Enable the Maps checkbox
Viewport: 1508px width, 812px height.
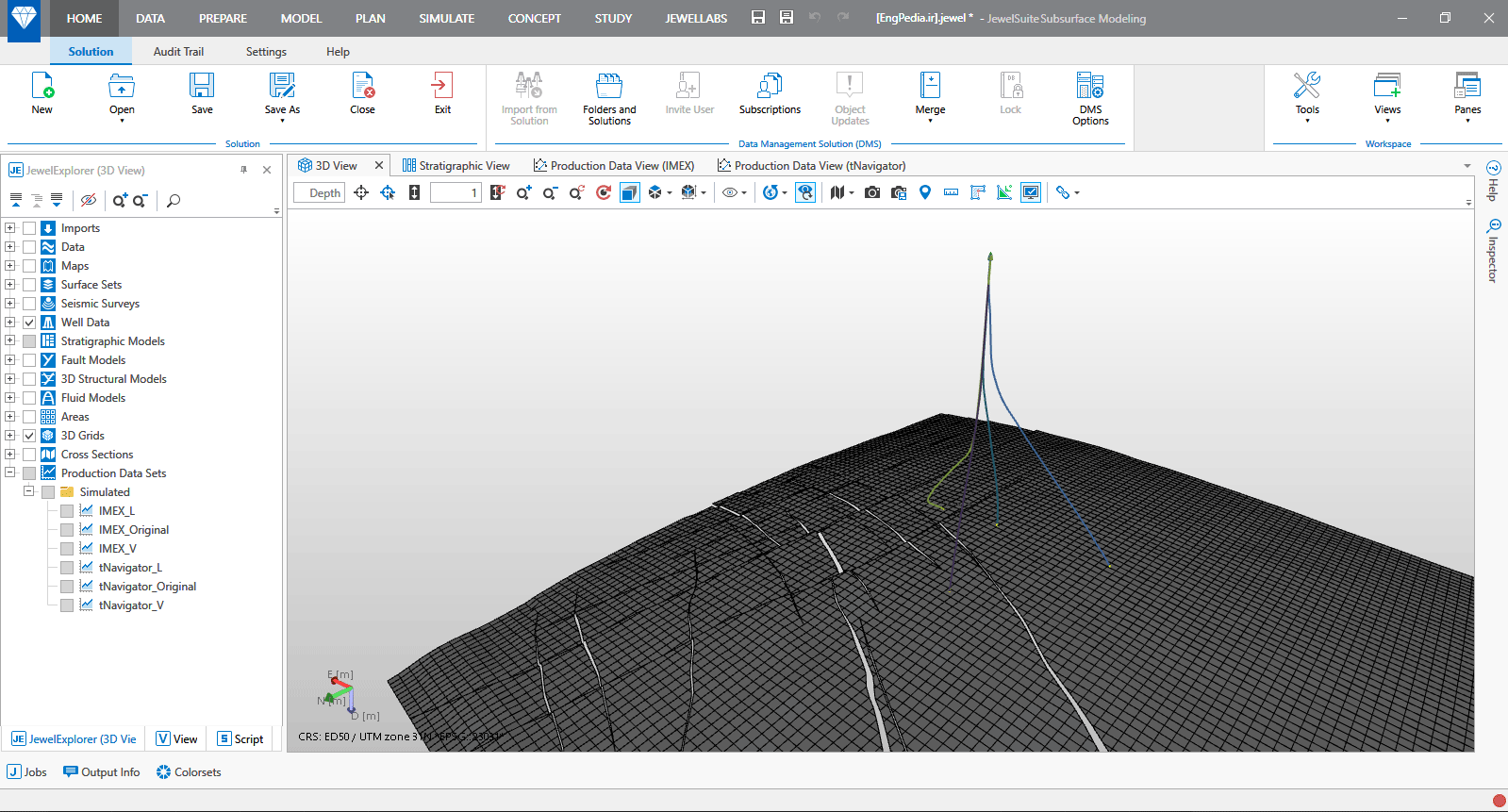pos(29,266)
